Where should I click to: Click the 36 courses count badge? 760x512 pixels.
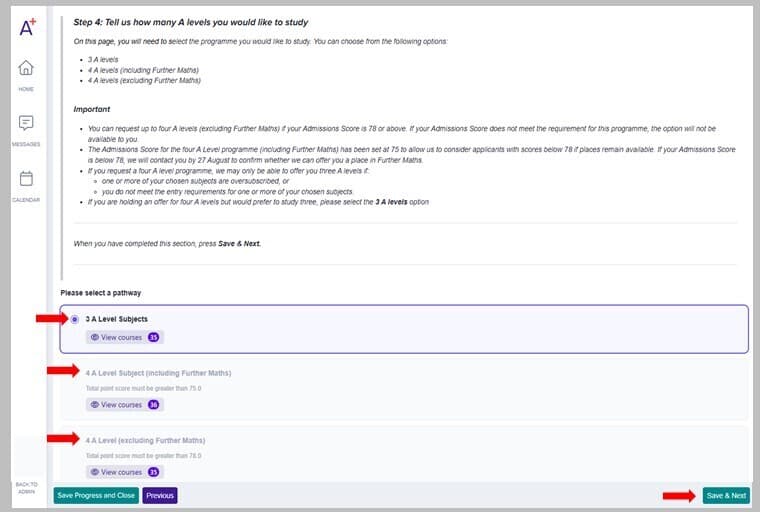coord(154,404)
